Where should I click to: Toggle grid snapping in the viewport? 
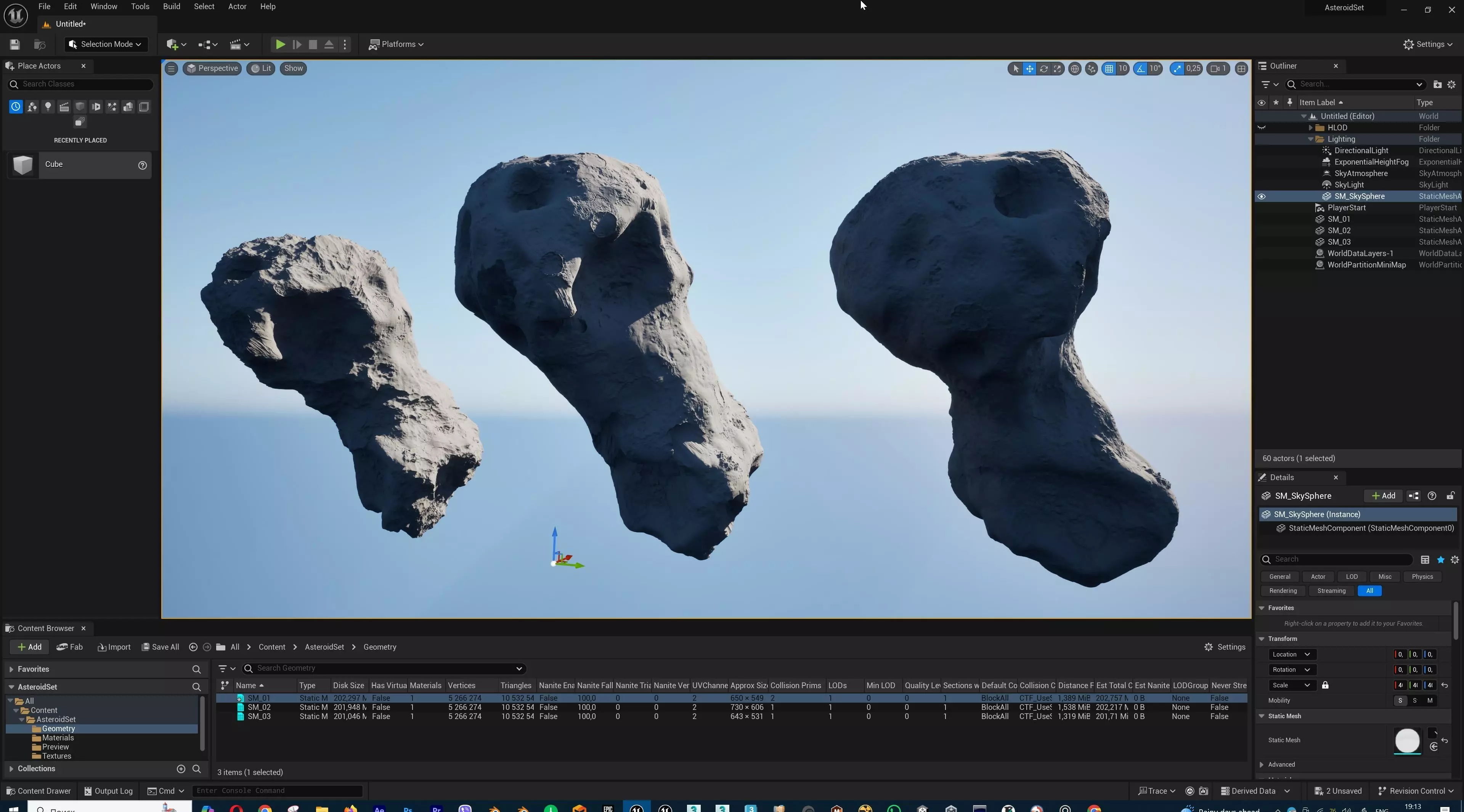pos(1109,69)
